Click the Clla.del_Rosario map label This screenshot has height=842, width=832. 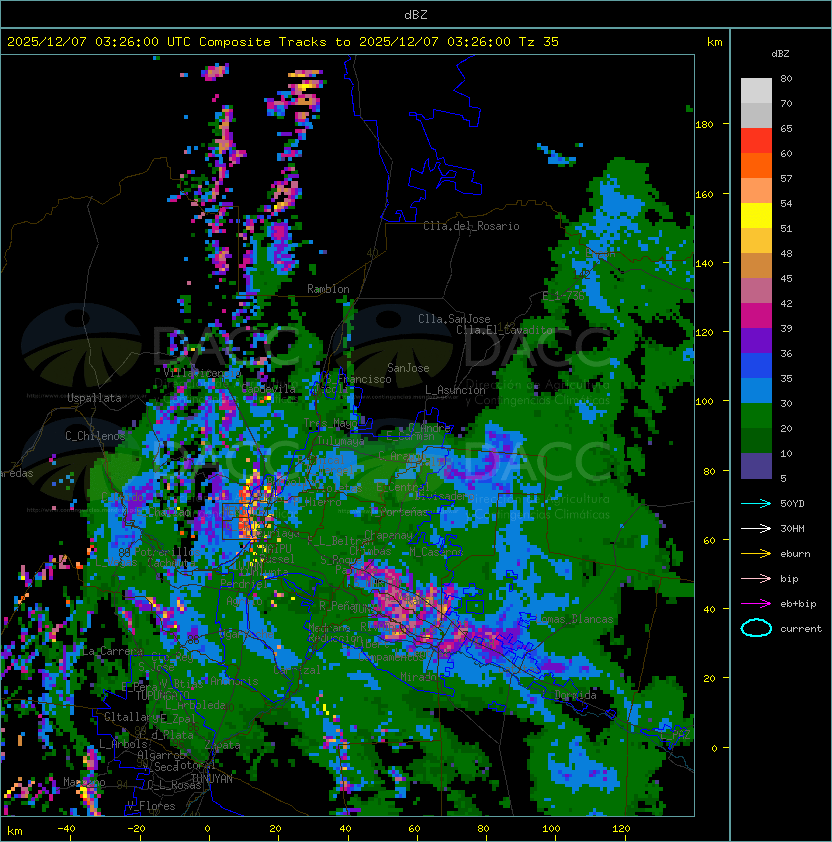pyautogui.click(x=471, y=226)
